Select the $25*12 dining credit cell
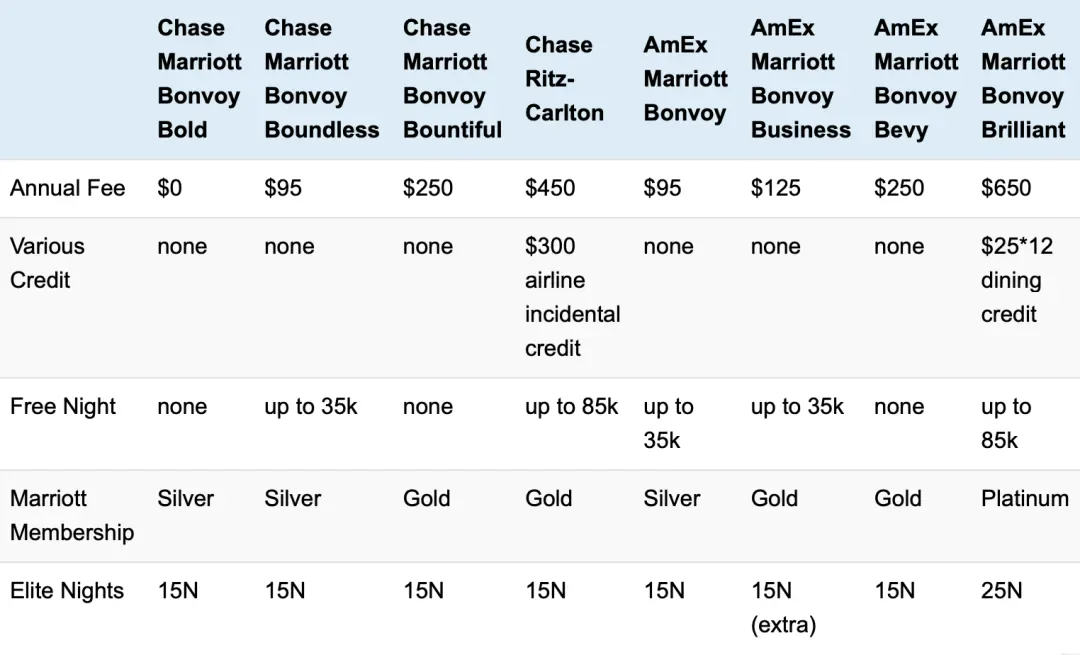The width and height of the screenshot is (1080, 655). coord(1017,280)
